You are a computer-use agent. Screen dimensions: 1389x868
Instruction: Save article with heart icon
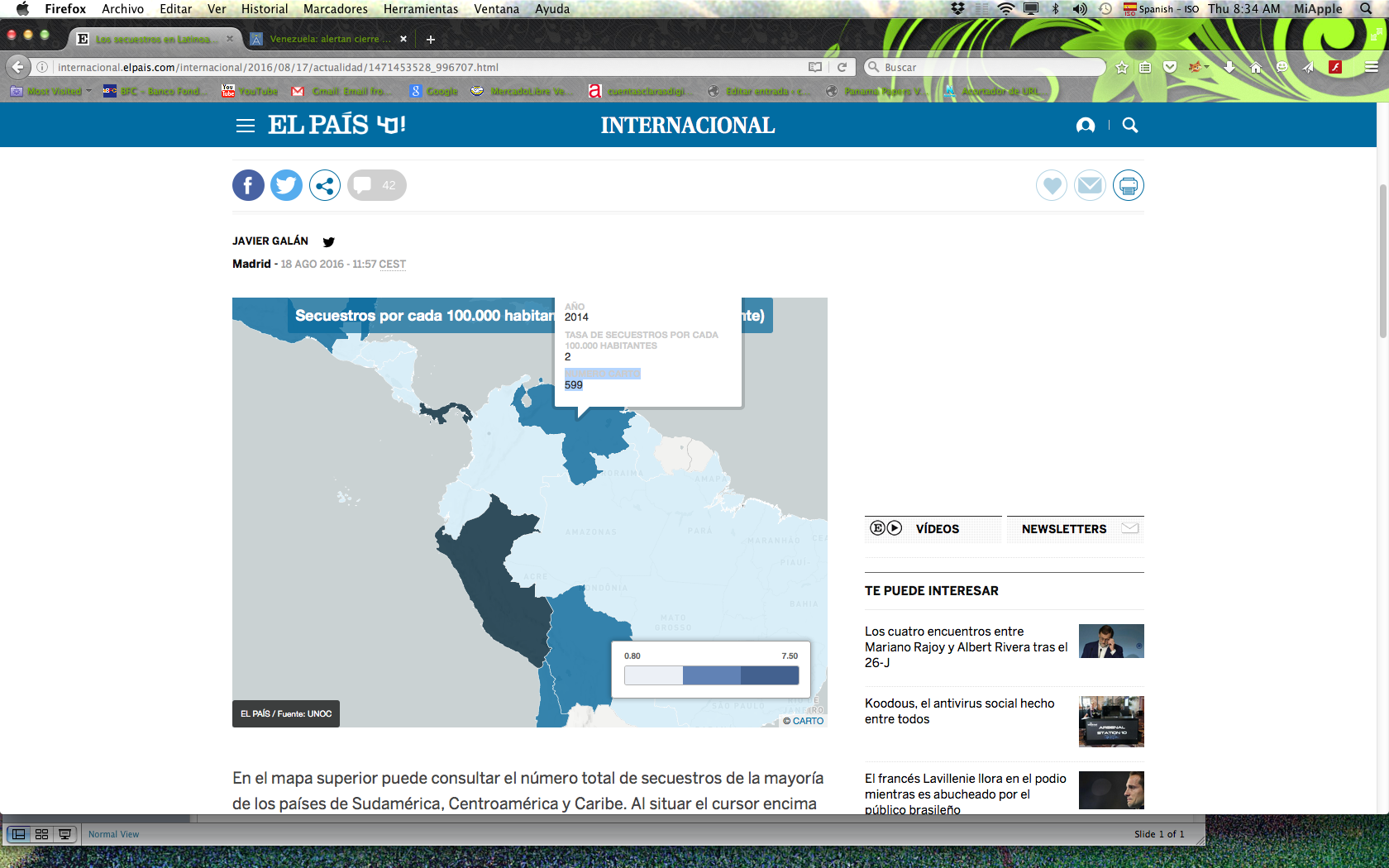1052,185
